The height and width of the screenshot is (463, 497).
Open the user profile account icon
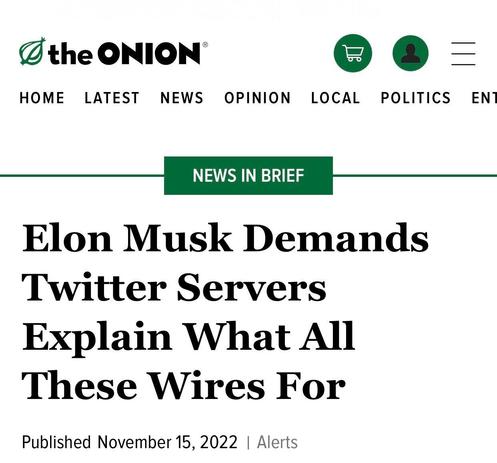coord(410,53)
